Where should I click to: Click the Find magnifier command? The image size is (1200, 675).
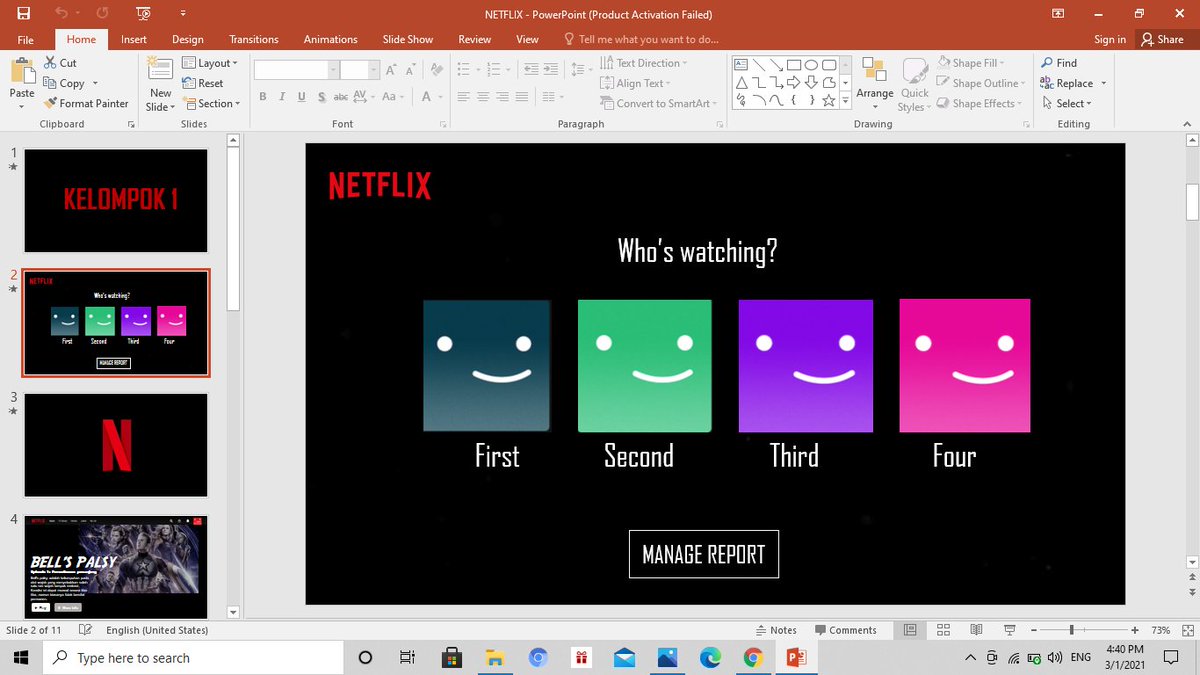point(1059,63)
